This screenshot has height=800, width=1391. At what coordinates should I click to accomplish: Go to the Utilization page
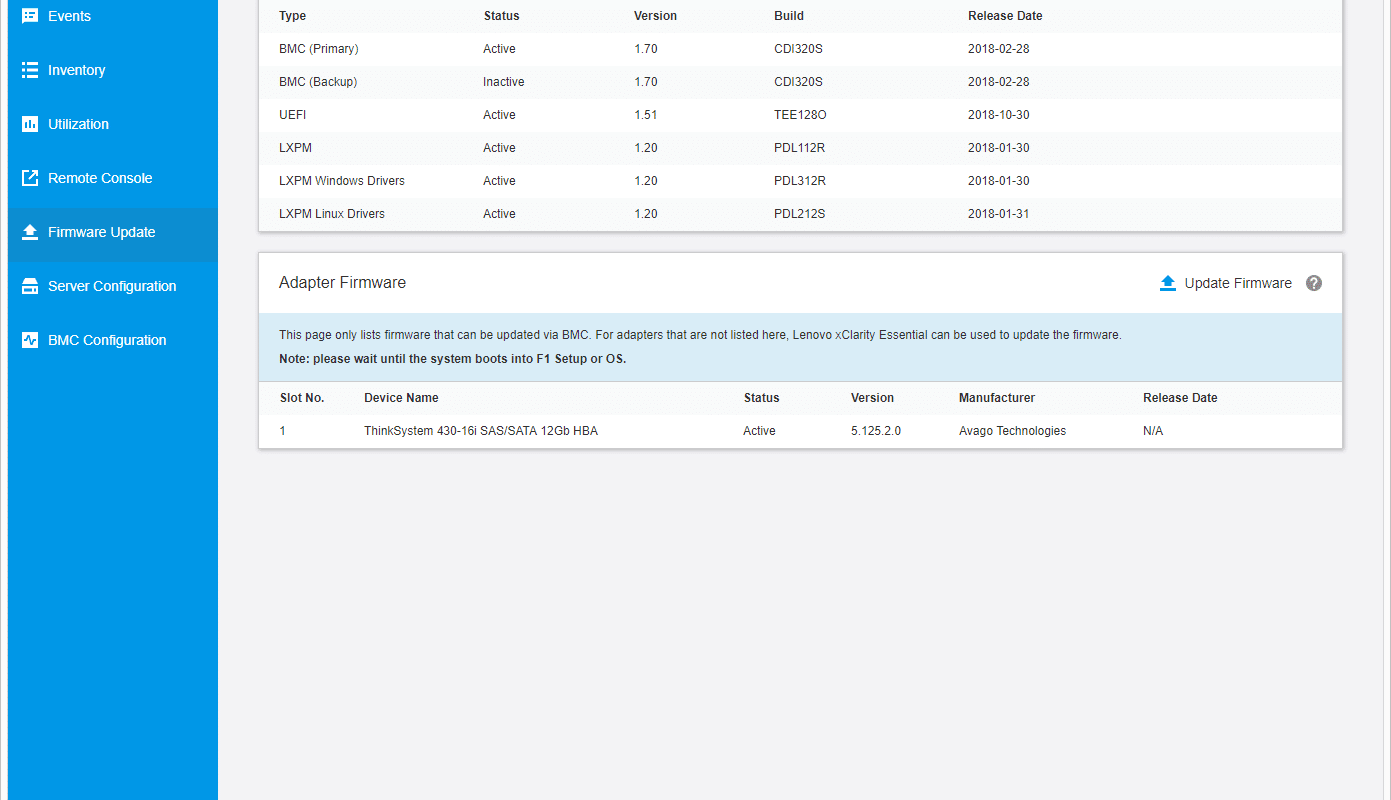click(x=112, y=124)
